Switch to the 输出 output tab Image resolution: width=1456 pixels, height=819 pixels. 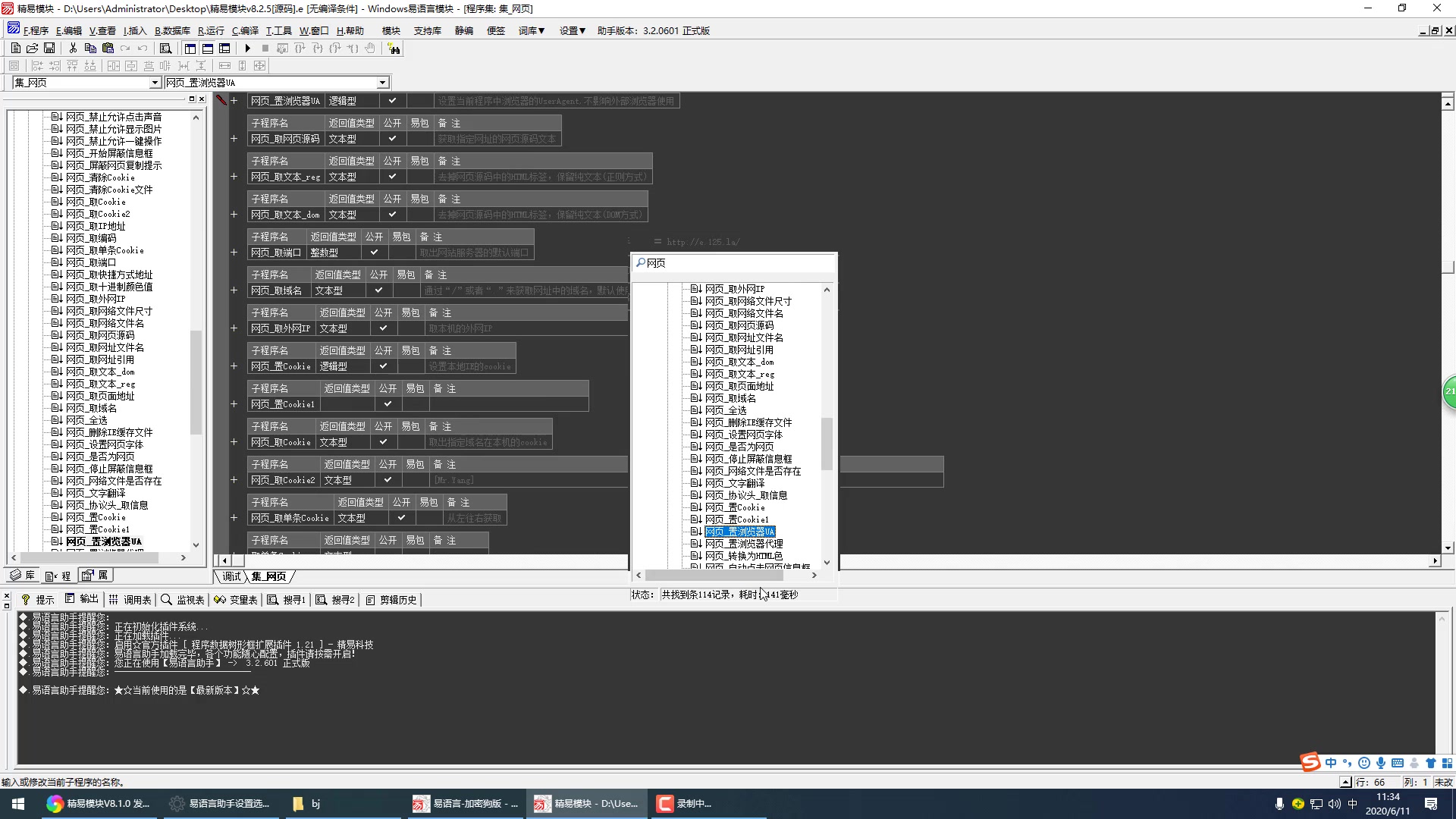coord(82,599)
